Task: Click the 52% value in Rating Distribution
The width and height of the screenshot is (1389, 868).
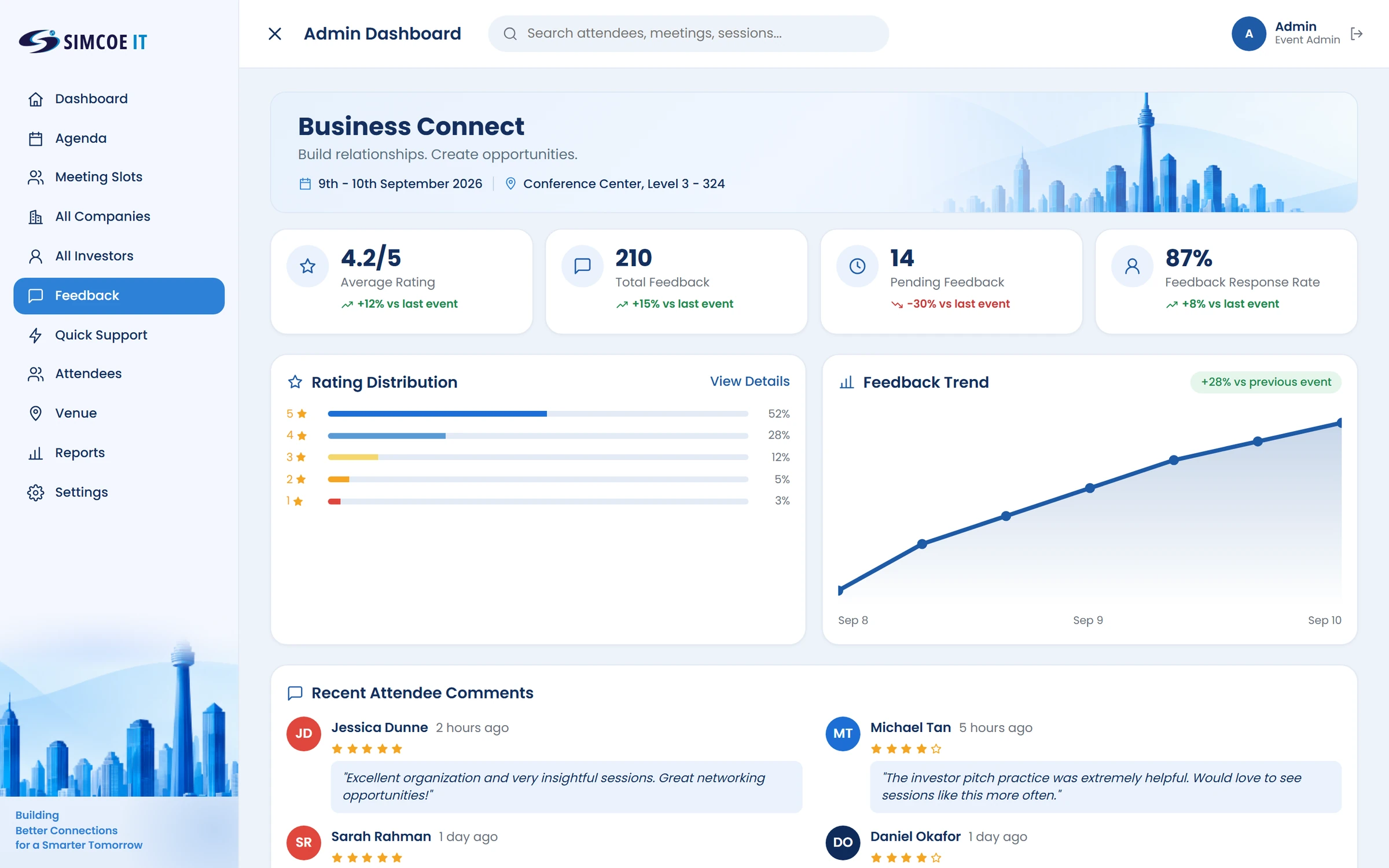Action: 778,414
